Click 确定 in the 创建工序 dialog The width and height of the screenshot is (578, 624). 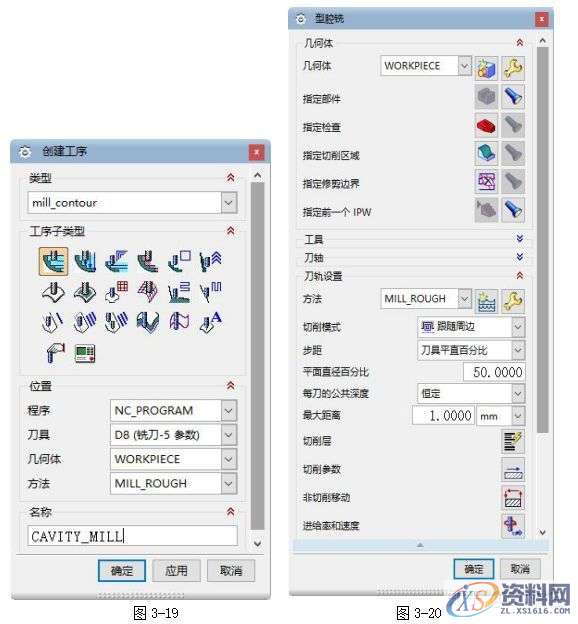[122, 571]
